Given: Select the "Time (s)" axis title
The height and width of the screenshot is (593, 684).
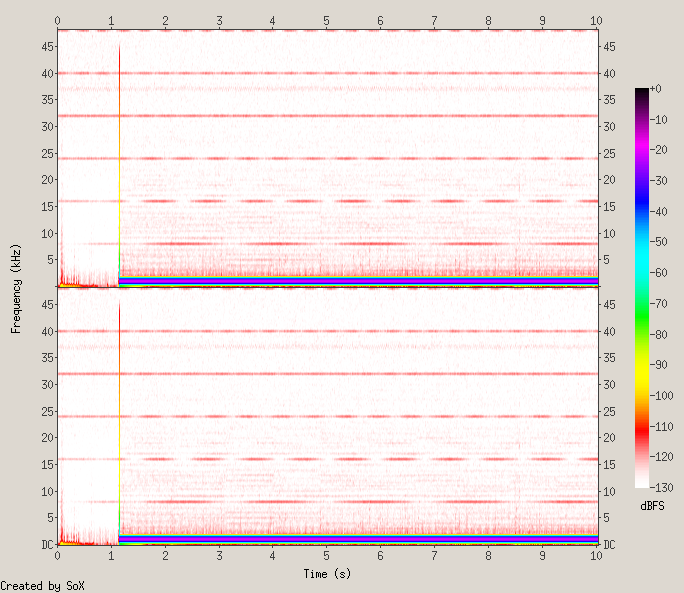Looking at the screenshot, I should click(x=327, y=573).
